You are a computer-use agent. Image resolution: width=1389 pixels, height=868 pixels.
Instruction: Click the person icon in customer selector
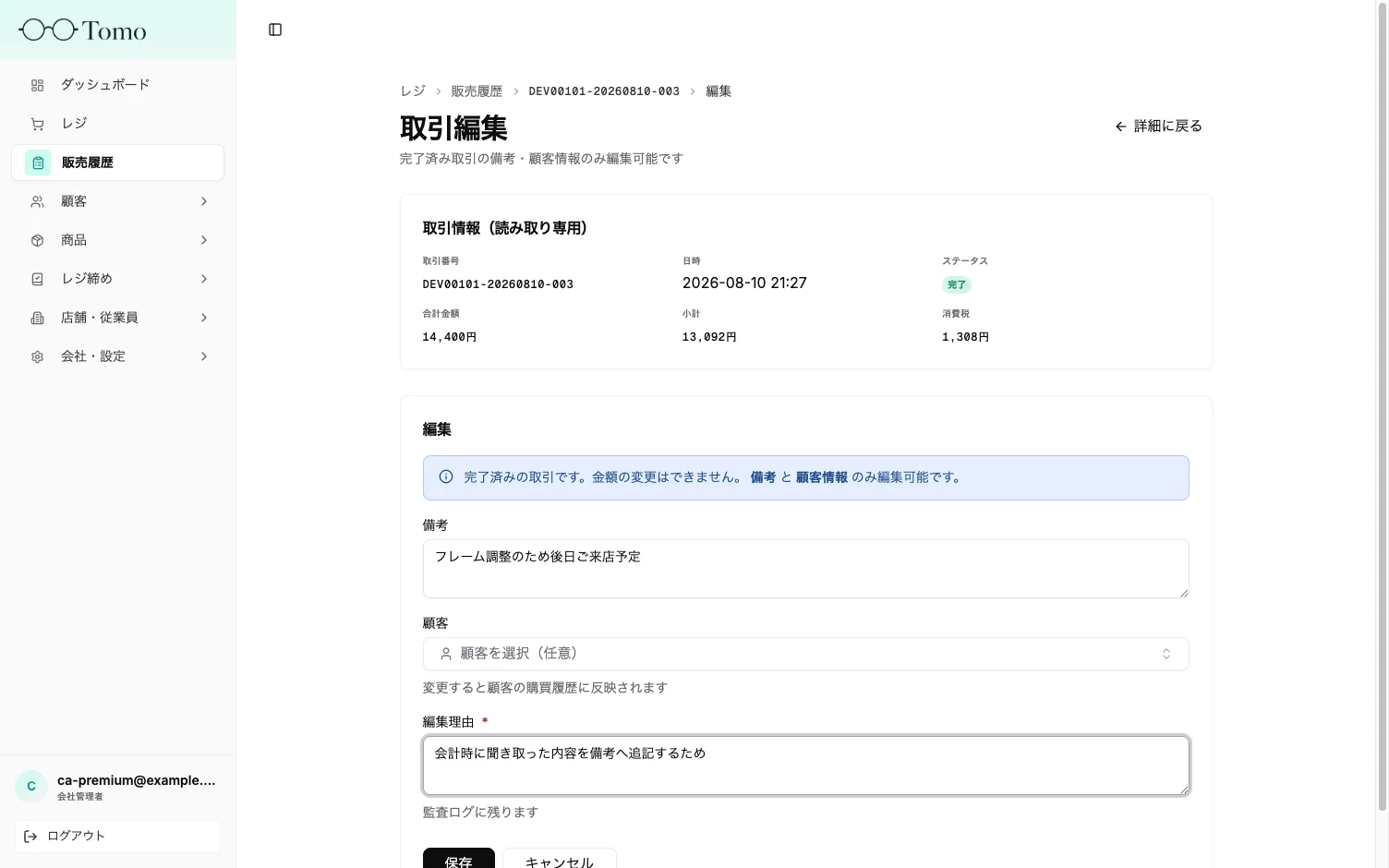[446, 654]
